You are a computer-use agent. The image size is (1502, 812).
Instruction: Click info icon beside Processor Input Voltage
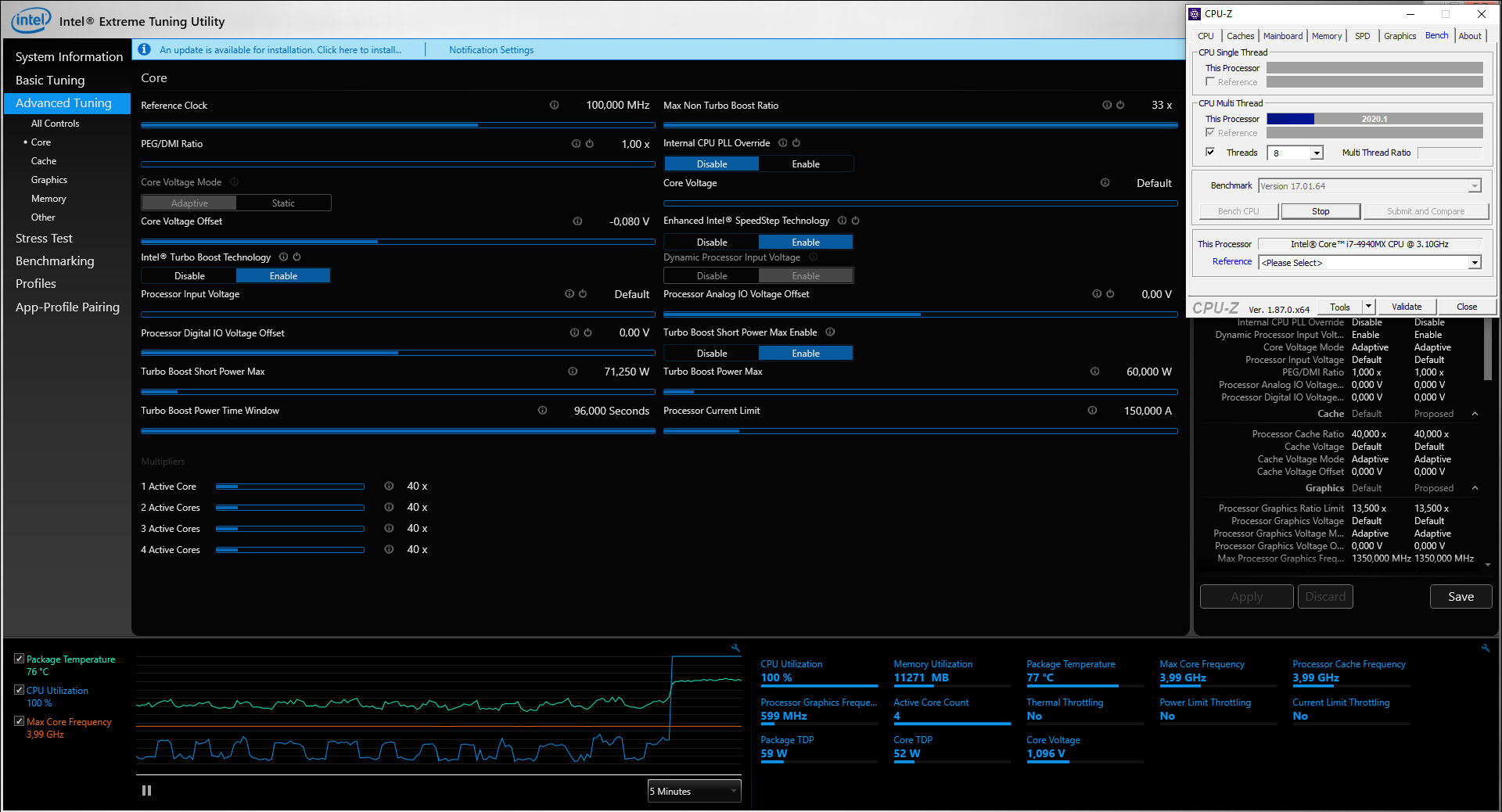[570, 294]
